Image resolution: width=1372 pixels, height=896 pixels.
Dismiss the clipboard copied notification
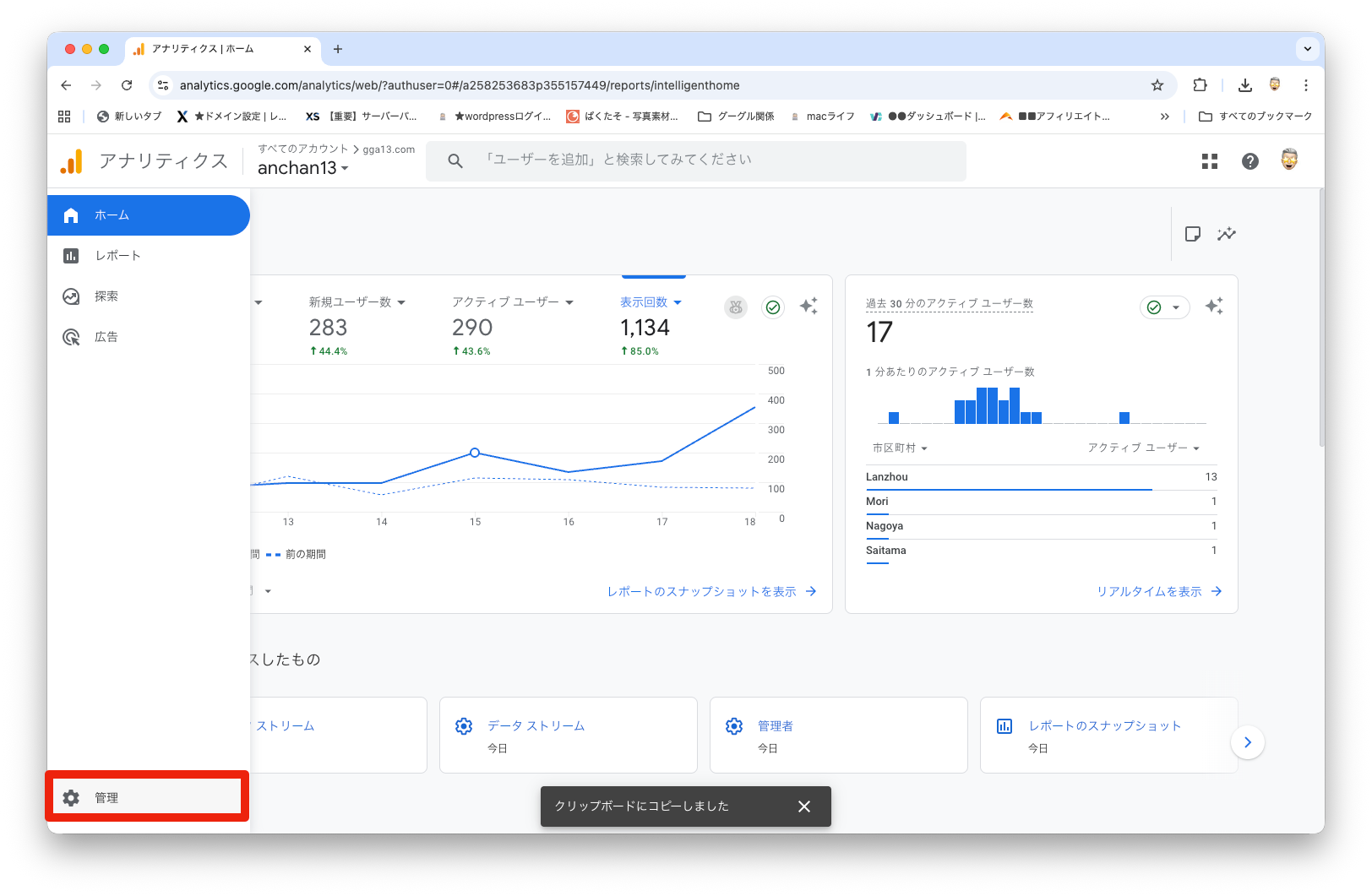pyautogui.click(x=803, y=806)
